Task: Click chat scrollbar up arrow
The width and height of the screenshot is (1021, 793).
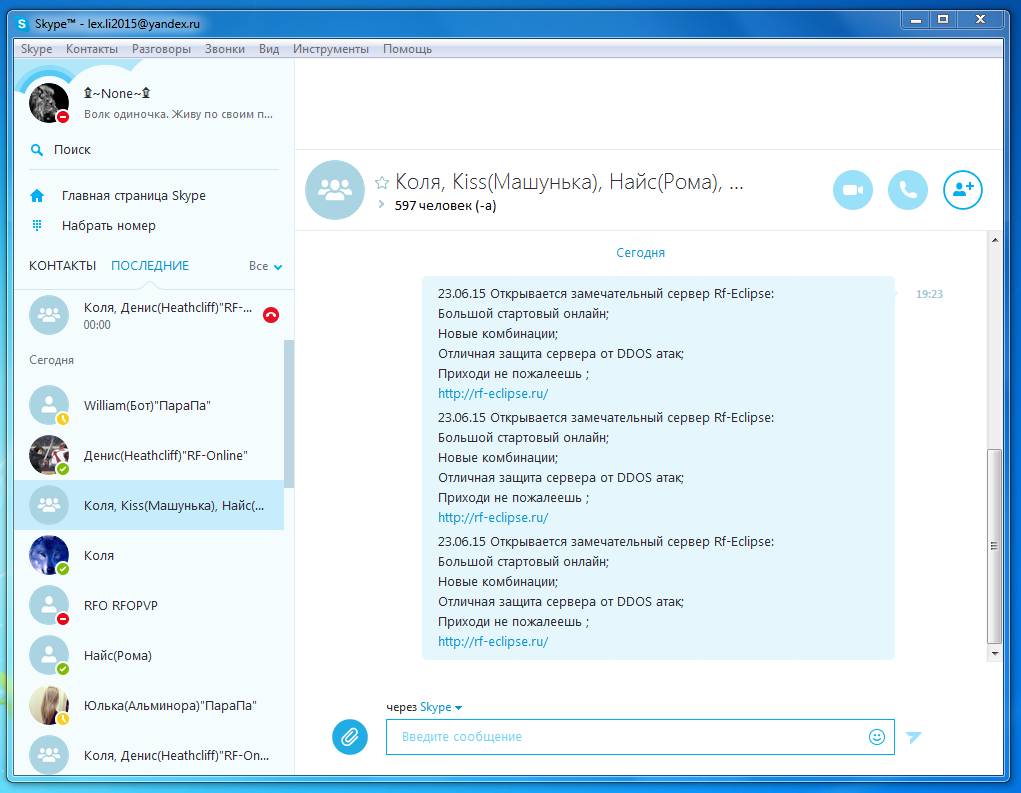Action: 994,240
